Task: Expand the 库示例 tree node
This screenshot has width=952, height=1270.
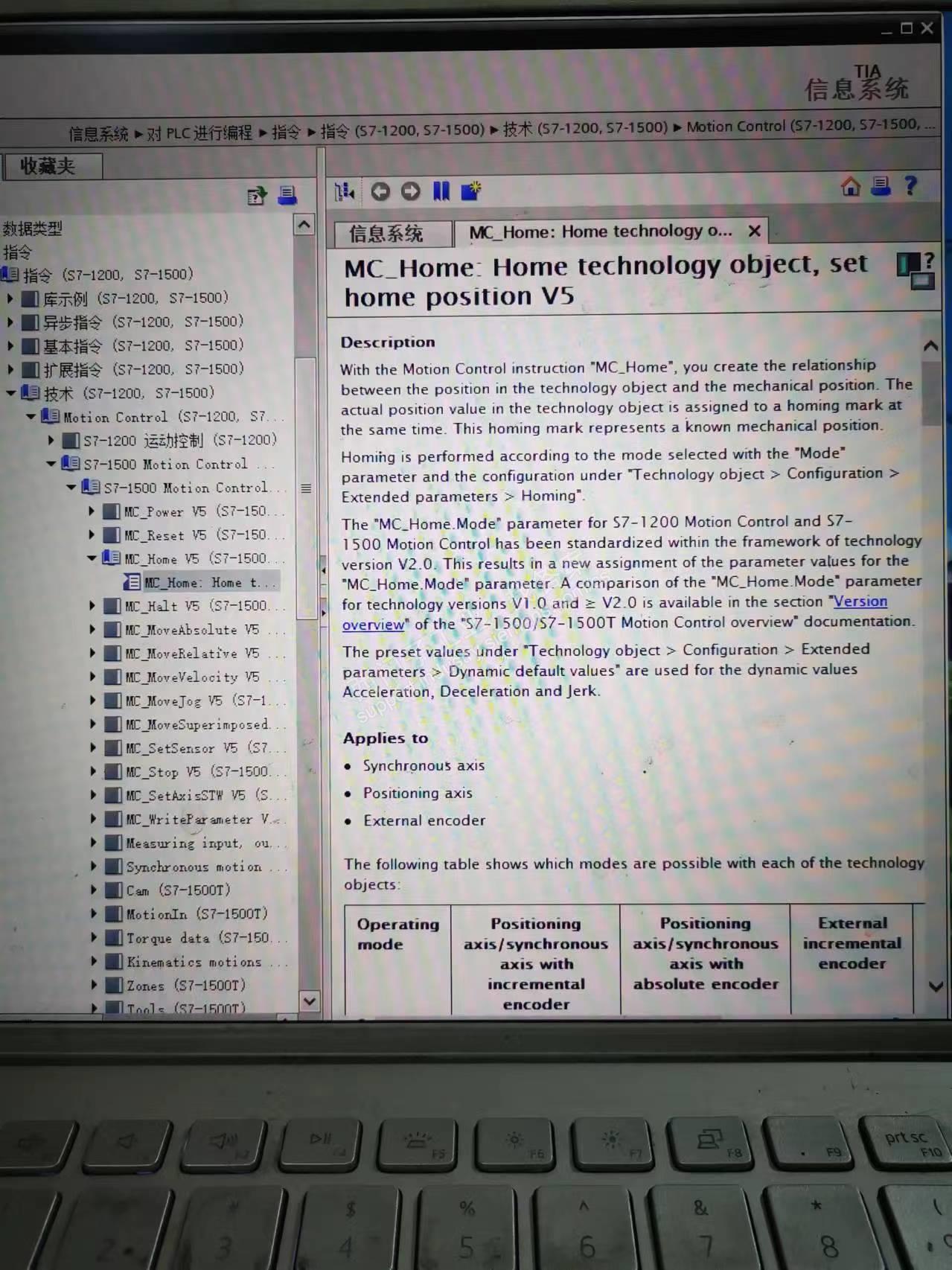Action: coord(10,299)
